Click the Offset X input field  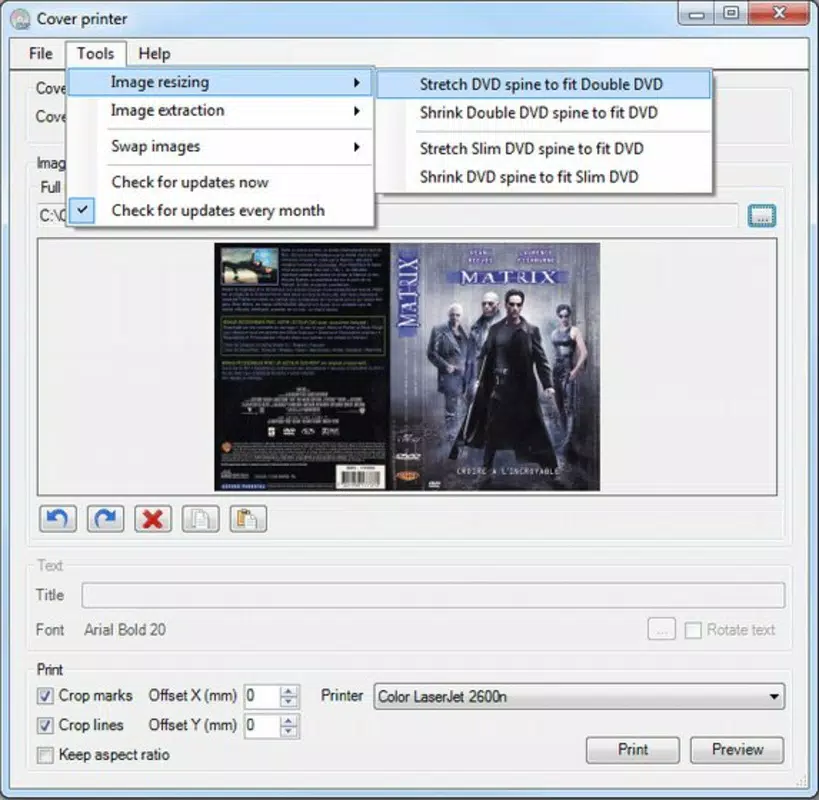[x=262, y=696]
